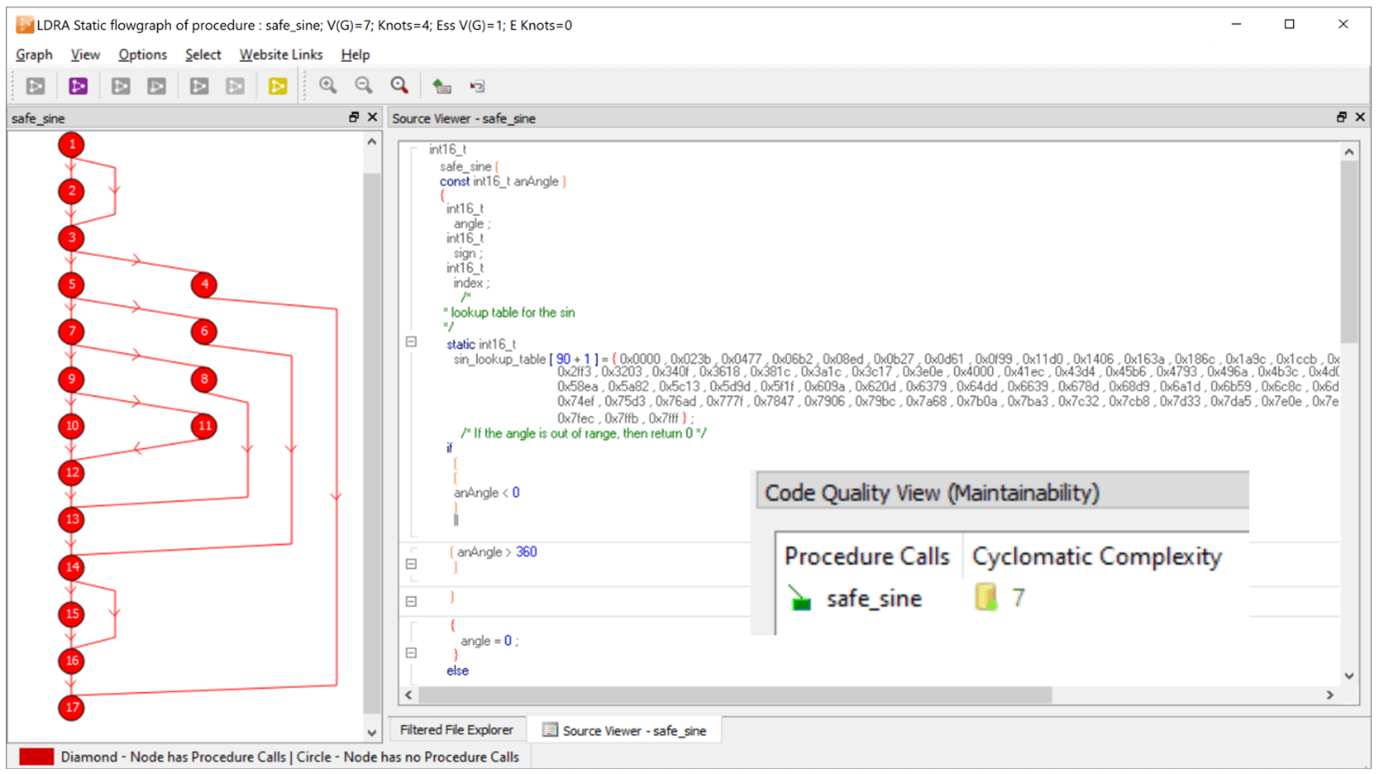Click the rightmost toolbar icon with blue arrow
The height and width of the screenshot is (774, 1379).
tap(477, 86)
